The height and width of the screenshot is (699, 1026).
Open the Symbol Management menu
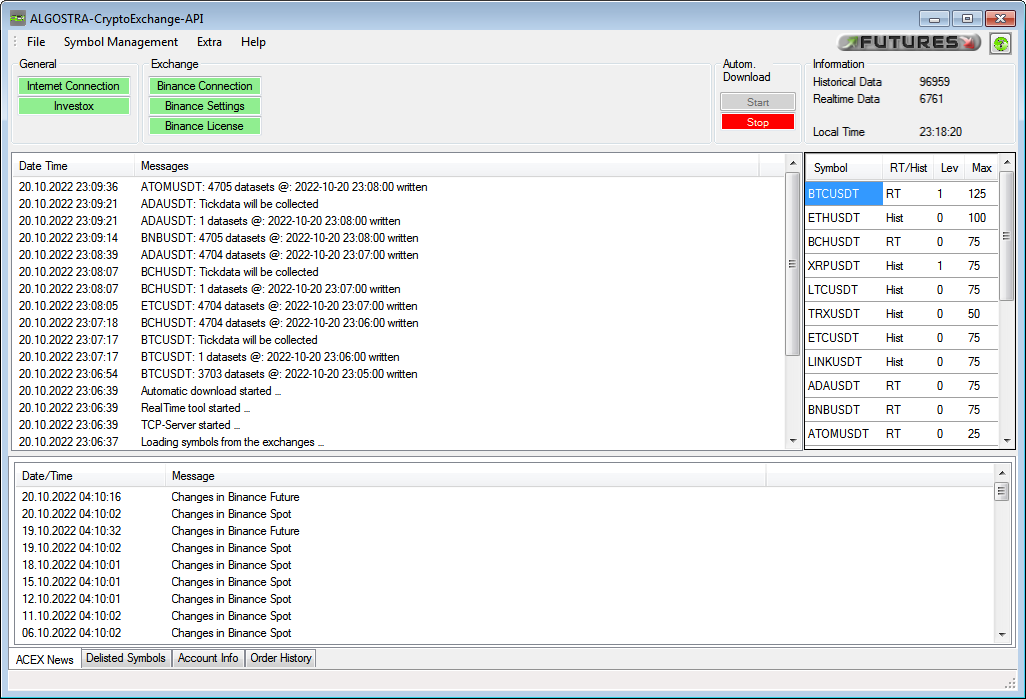(x=121, y=42)
